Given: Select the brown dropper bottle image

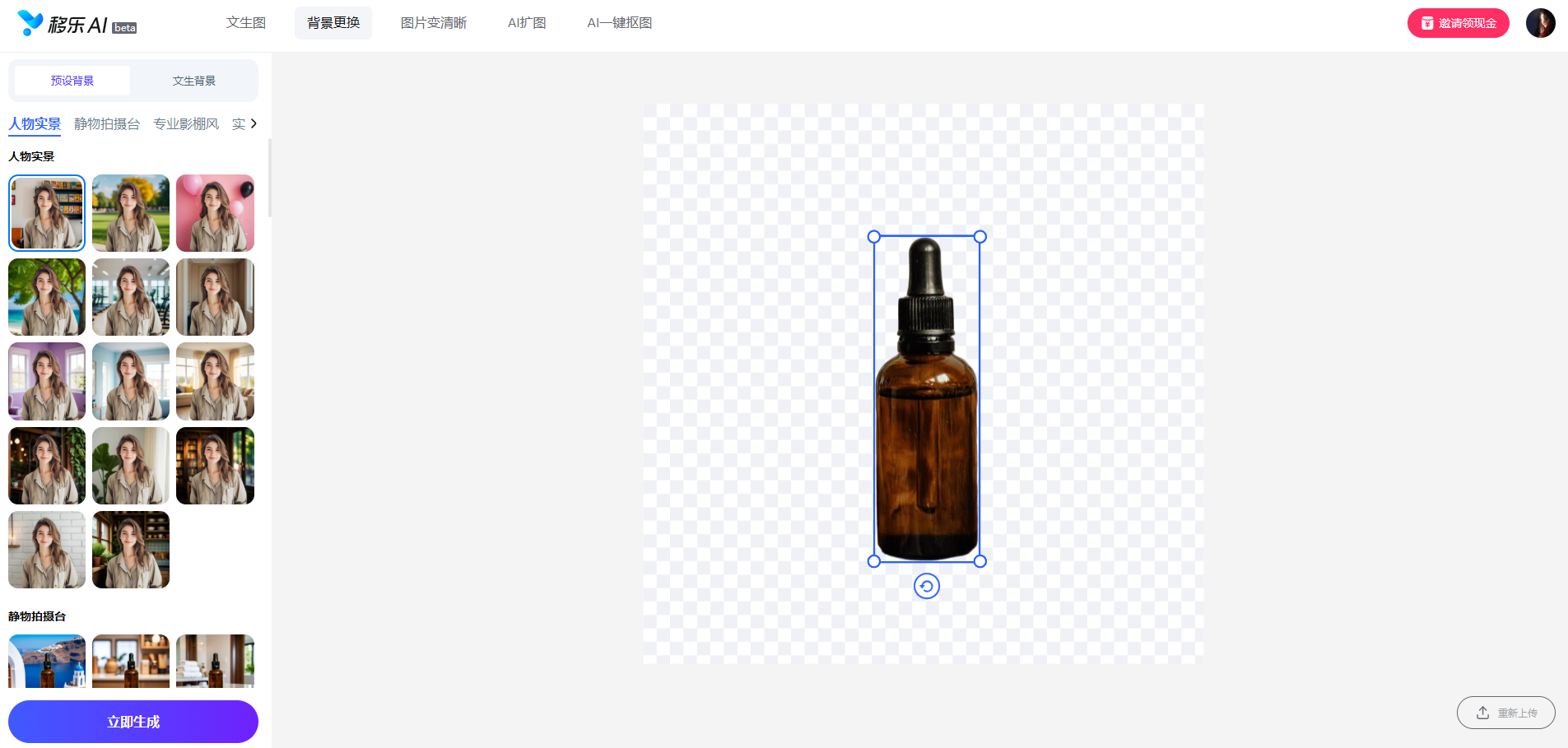Looking at the screenshot, I should (x=927, y=399).
